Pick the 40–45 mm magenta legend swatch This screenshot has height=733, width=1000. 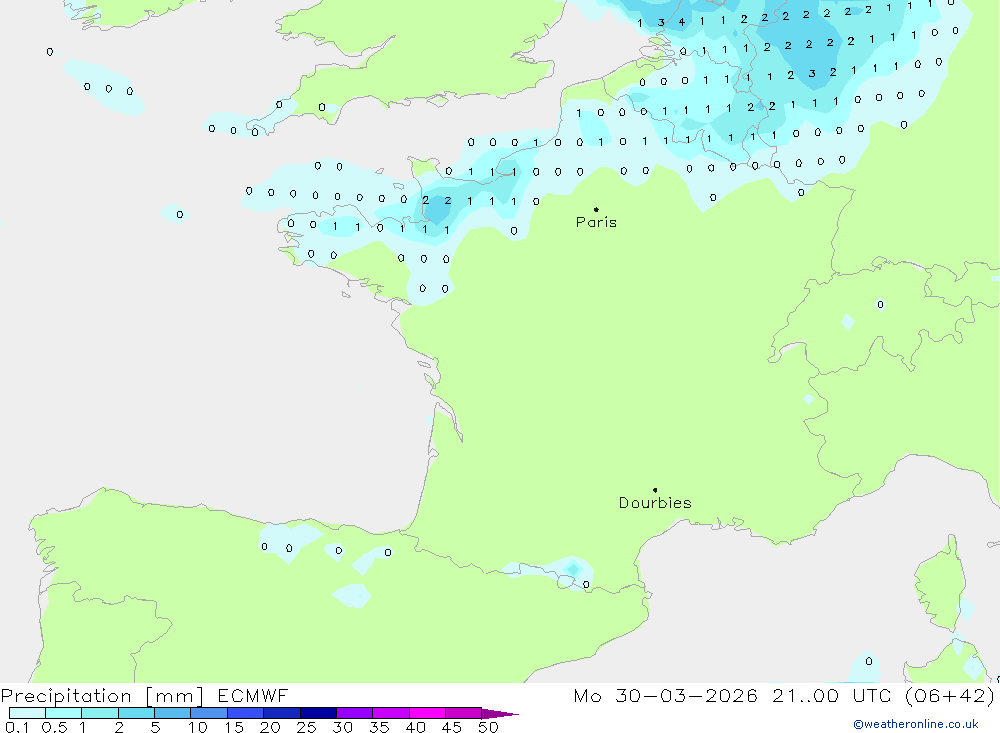point(427,713)
